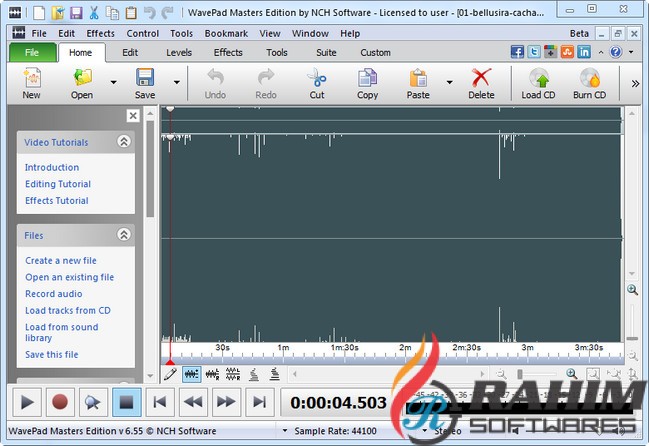649x446 pixels.
Task: Click the sidebar vertical scrollbar
Action: (x=150, y=169)
